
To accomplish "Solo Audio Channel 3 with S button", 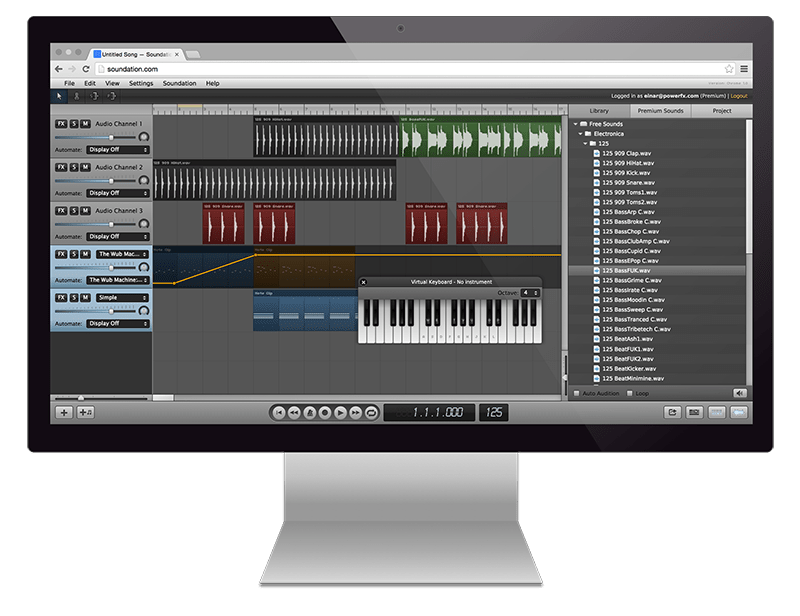I will click(x=73, y=210).
